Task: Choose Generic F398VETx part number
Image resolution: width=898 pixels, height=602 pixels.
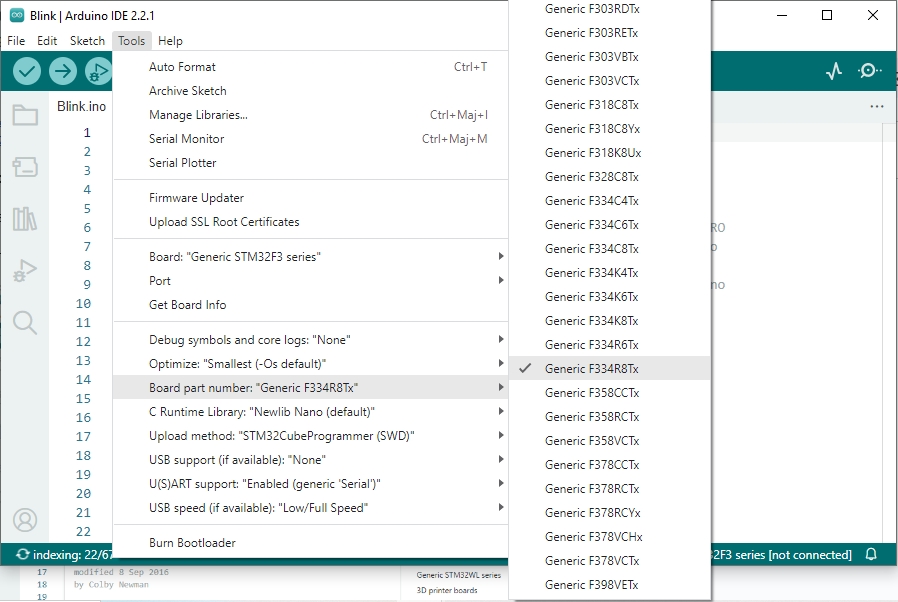Action: pos(591,585)
